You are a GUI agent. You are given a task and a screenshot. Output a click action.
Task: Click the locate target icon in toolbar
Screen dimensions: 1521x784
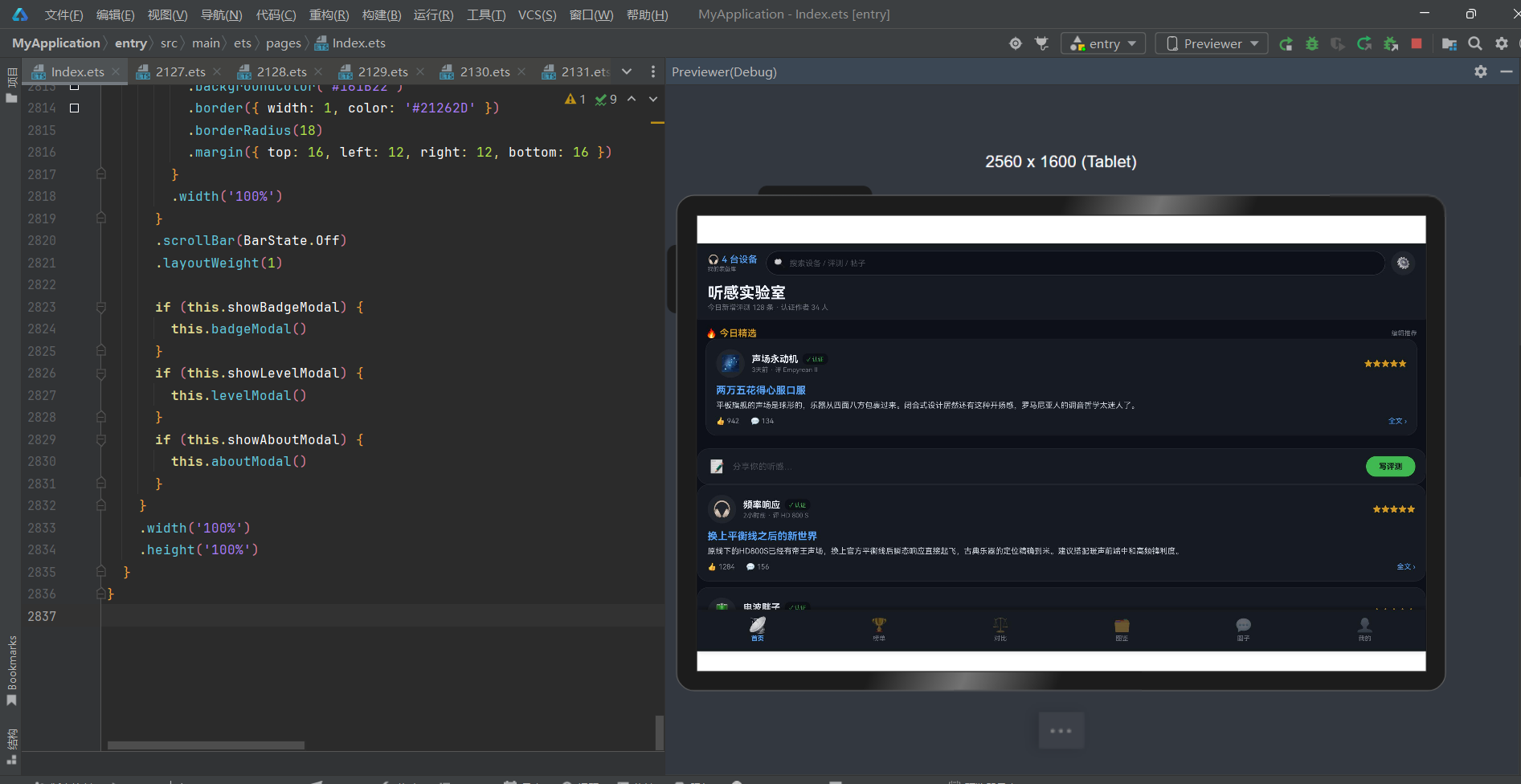coord(1016,43)
